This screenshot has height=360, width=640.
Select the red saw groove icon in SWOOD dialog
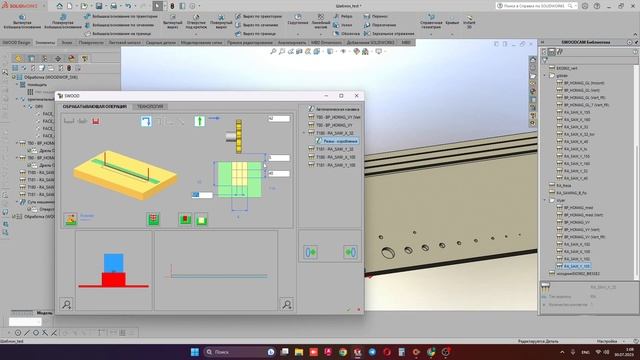click(96, 121)
